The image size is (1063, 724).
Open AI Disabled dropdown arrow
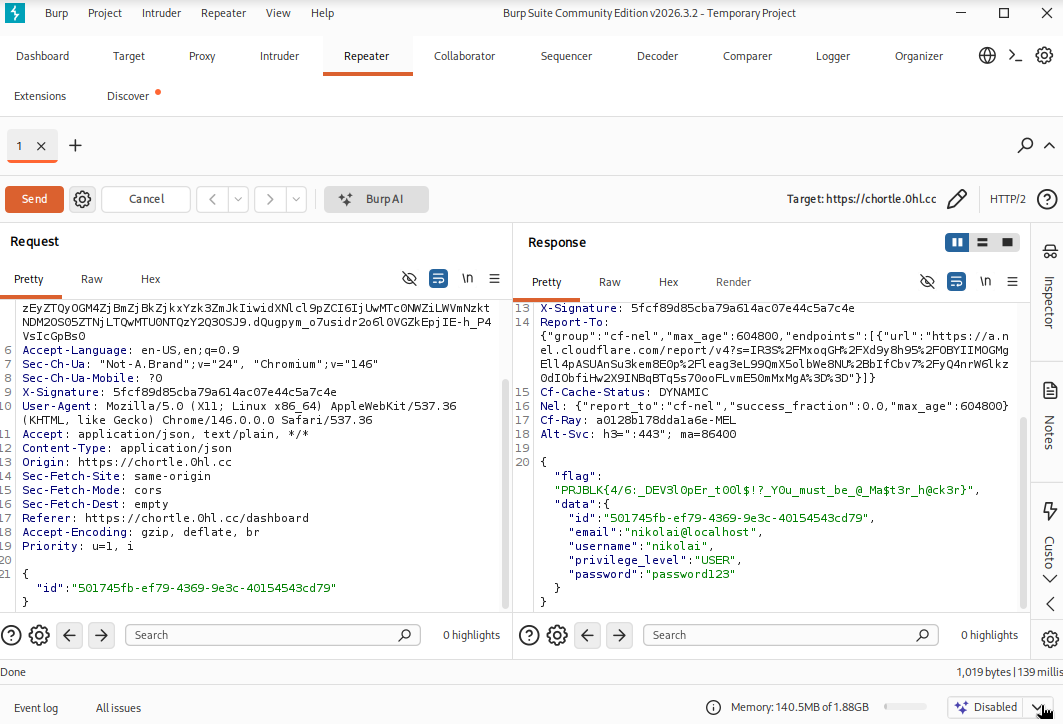tap(1038, 707)
